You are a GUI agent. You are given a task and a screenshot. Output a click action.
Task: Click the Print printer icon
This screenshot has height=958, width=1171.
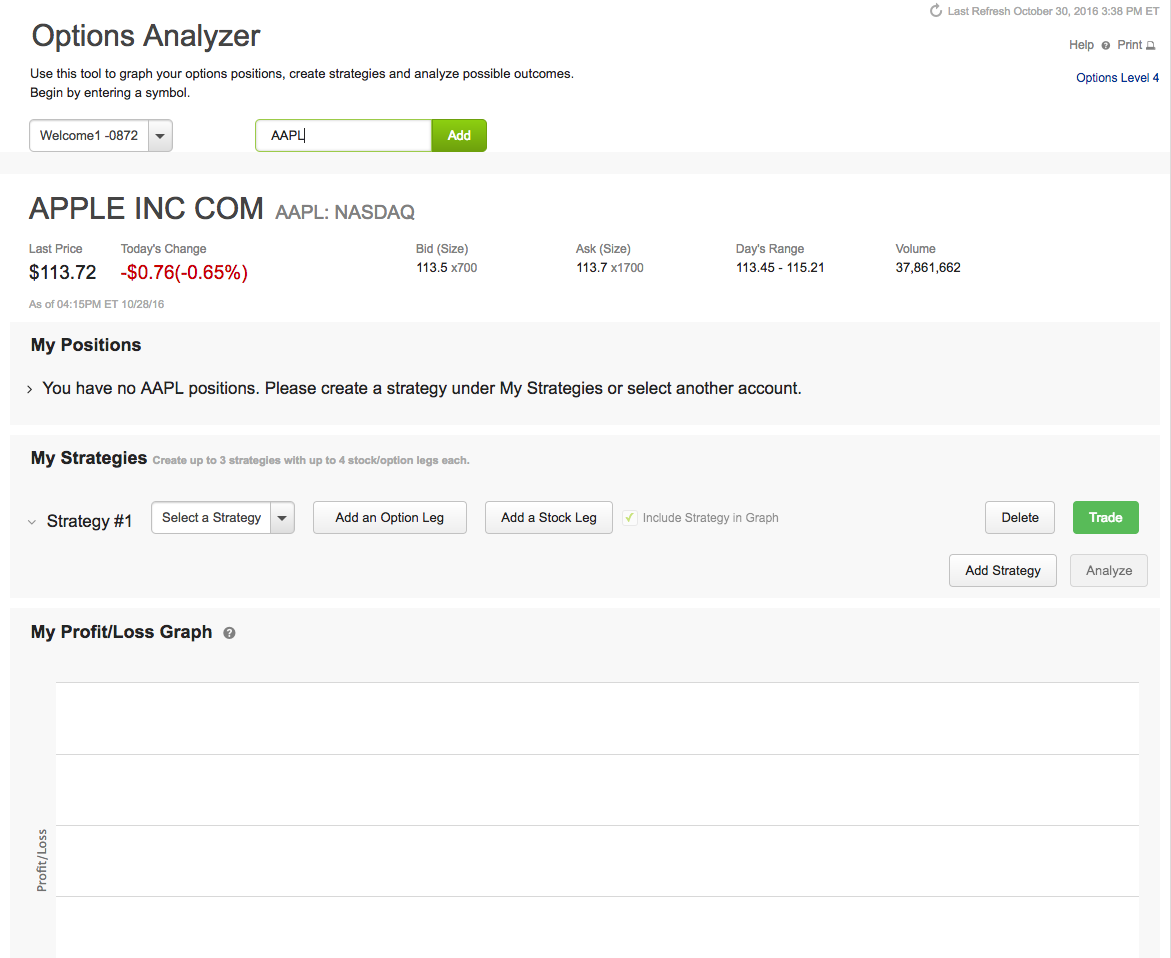[x=1151, y=46]
